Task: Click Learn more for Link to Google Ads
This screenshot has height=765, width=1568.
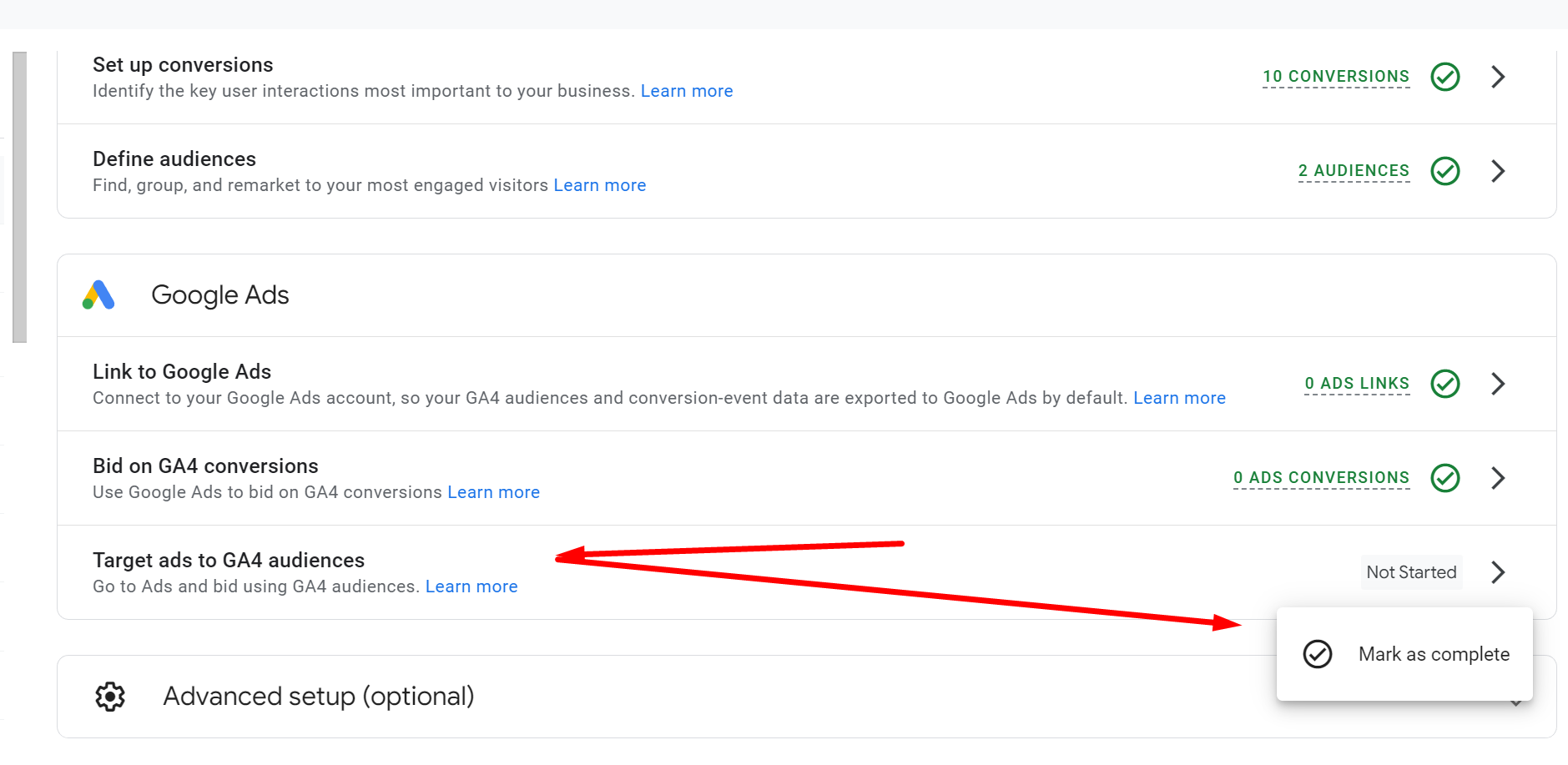Action: pos(1179,398)
